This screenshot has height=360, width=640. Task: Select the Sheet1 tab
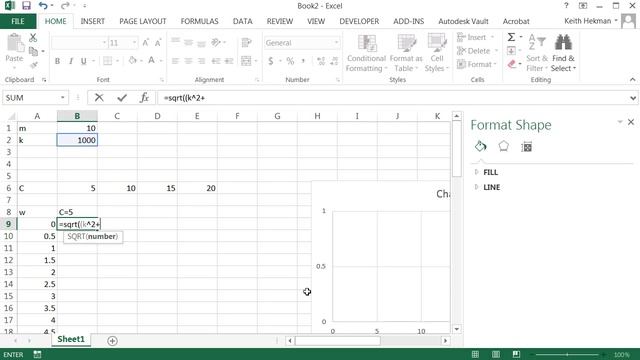71,339
